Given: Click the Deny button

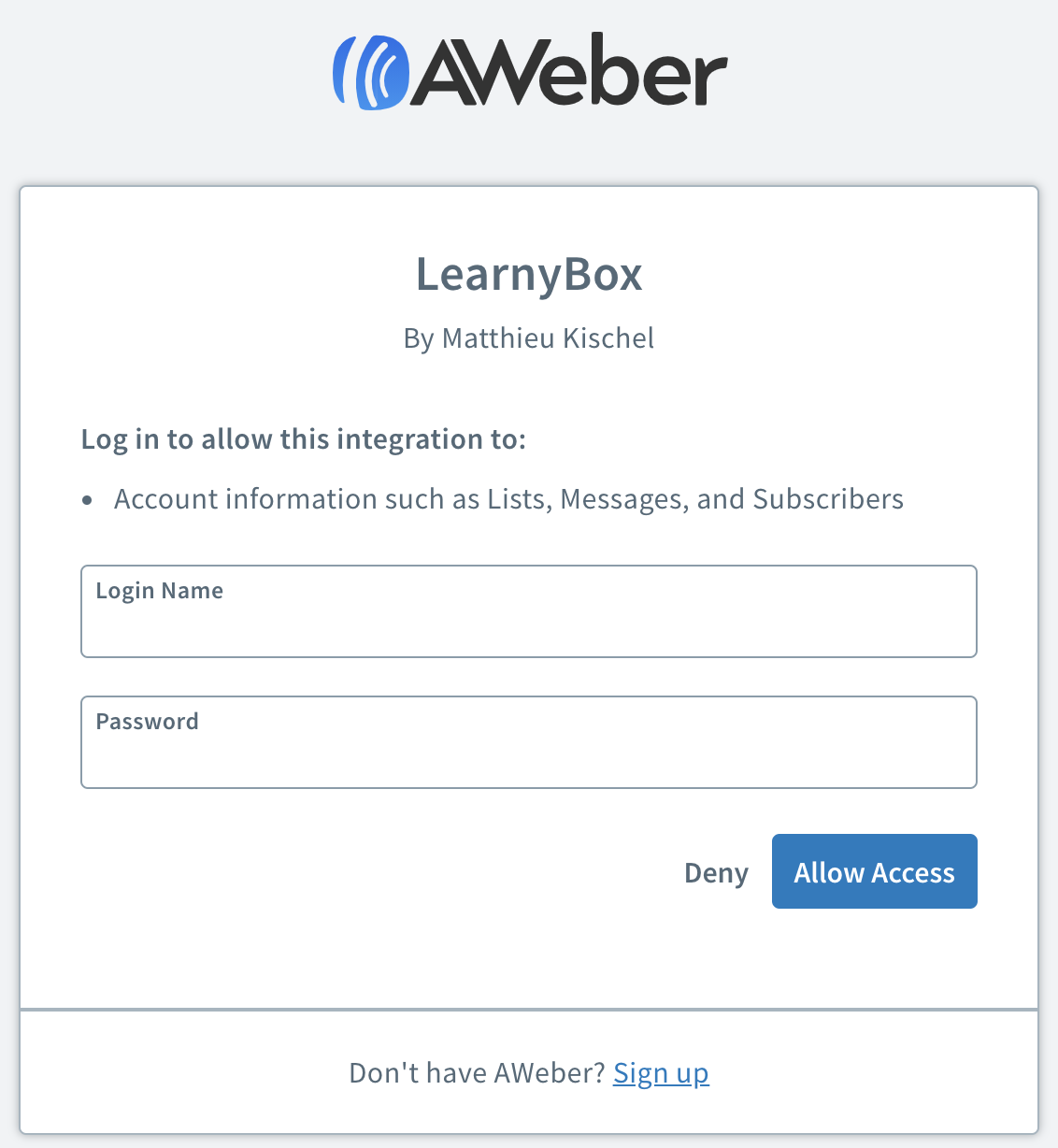Looking at the screenshot, I should [x=716, y=872].
